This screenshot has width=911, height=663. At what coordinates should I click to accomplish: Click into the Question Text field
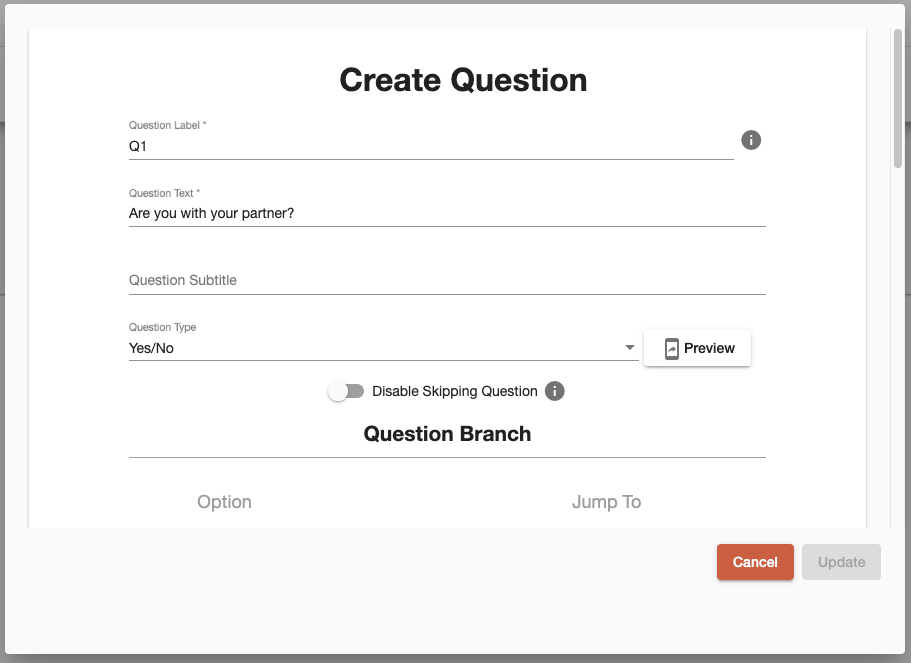click(447, 213)
